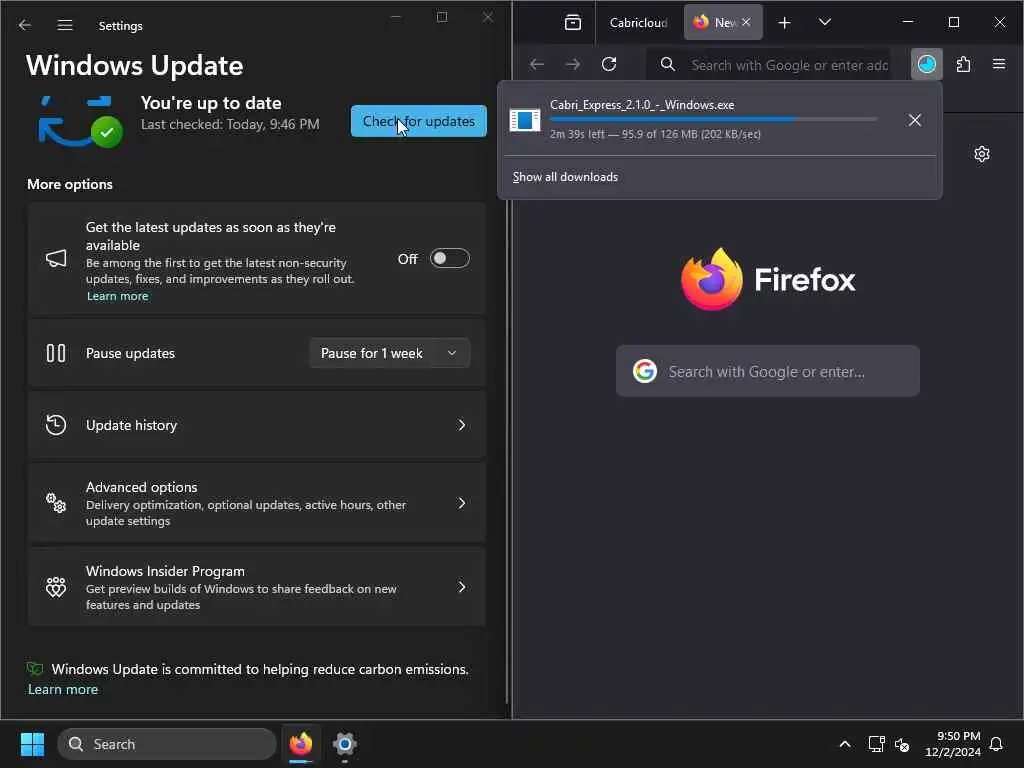Click Firefox forward navigation arrow
The width and height of the screenshot is (1024, 768).
[x=573, y=64]
